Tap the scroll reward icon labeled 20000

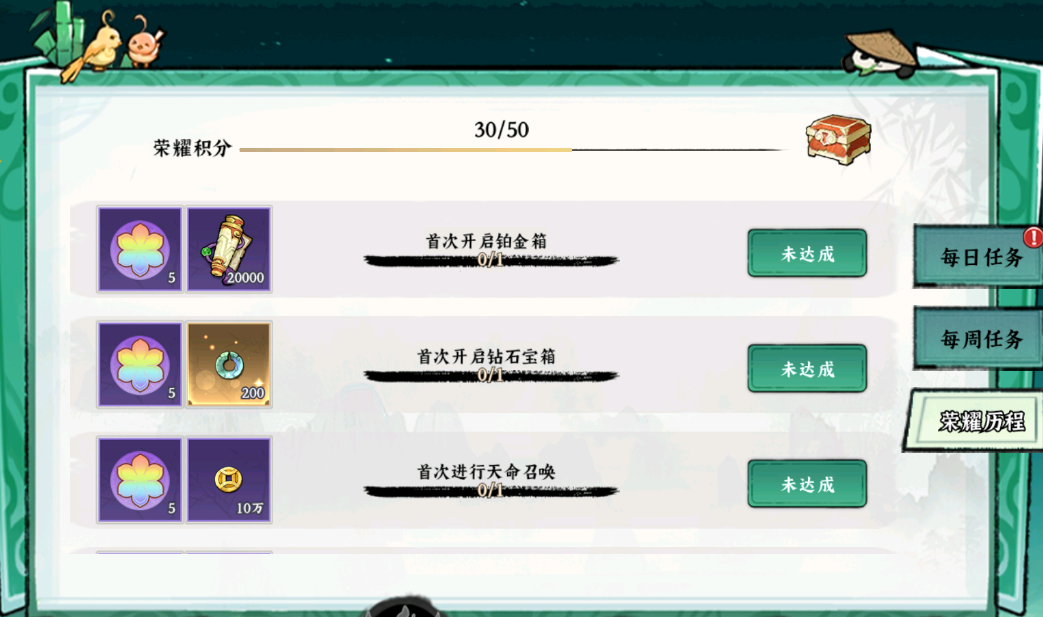229,249
